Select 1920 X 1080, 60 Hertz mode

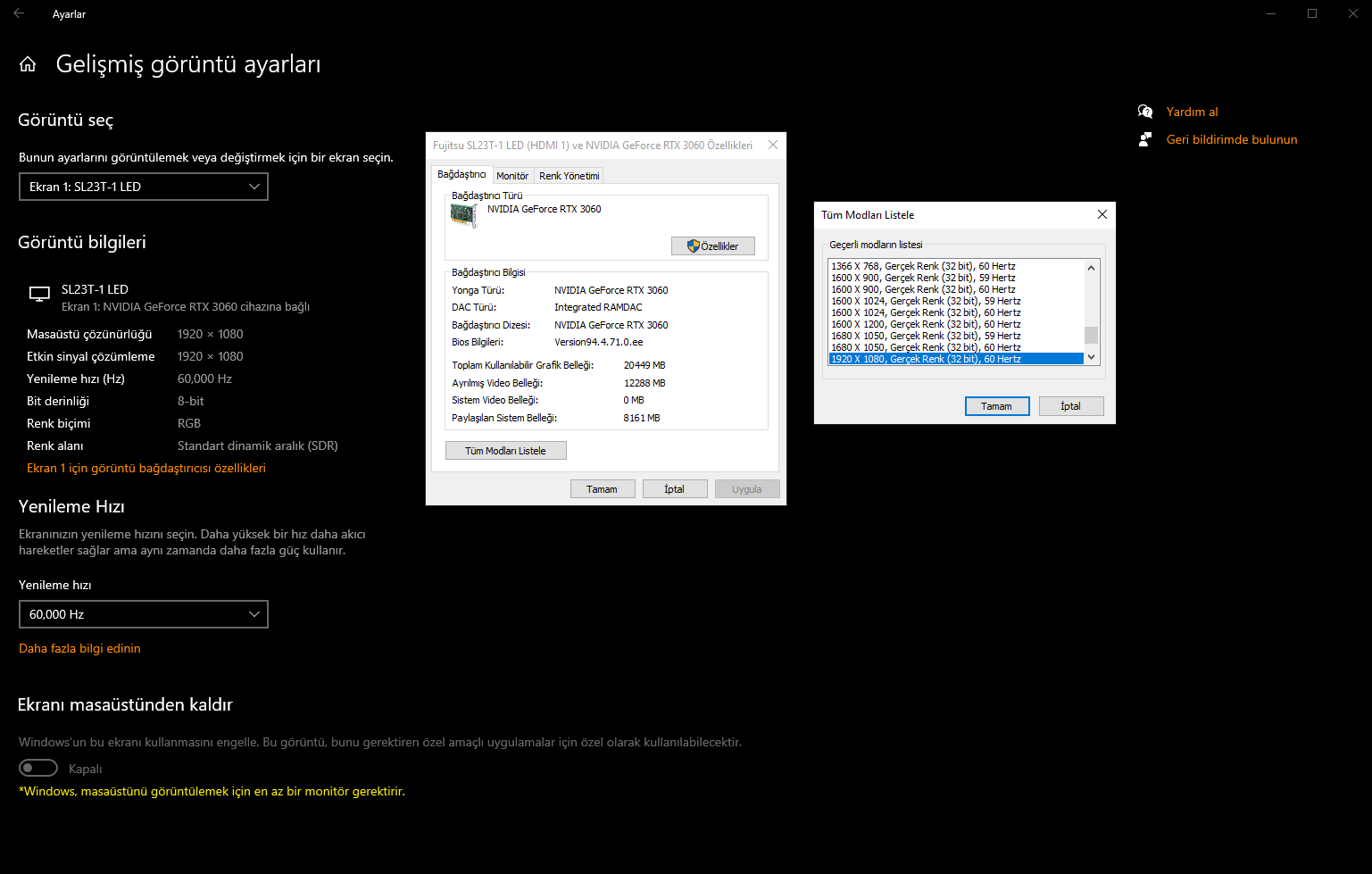click(x=956, y=359)
